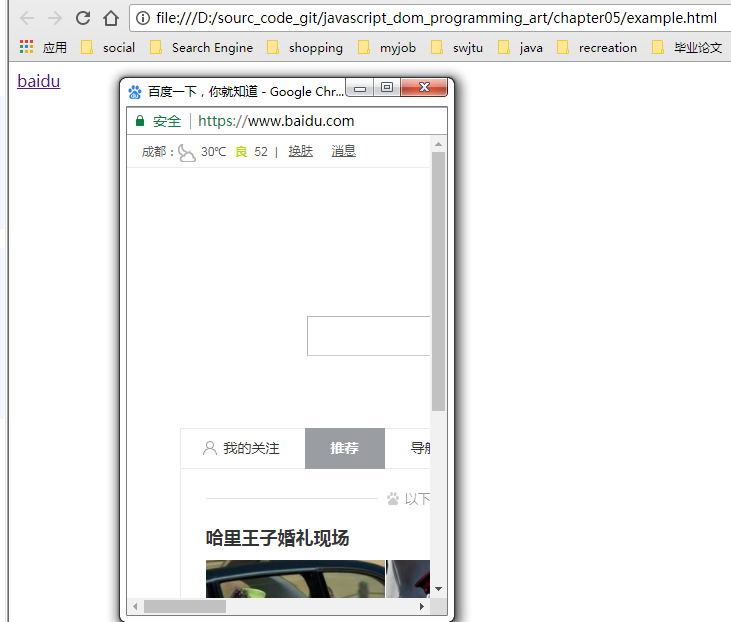Screen dimensions: 731x622
Task: Open the java bookmark folder
Action: click(520, 48)
